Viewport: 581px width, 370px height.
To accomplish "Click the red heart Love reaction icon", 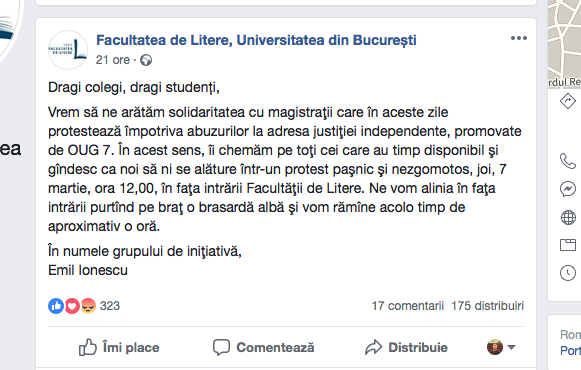I will click(x=72, y=306).
